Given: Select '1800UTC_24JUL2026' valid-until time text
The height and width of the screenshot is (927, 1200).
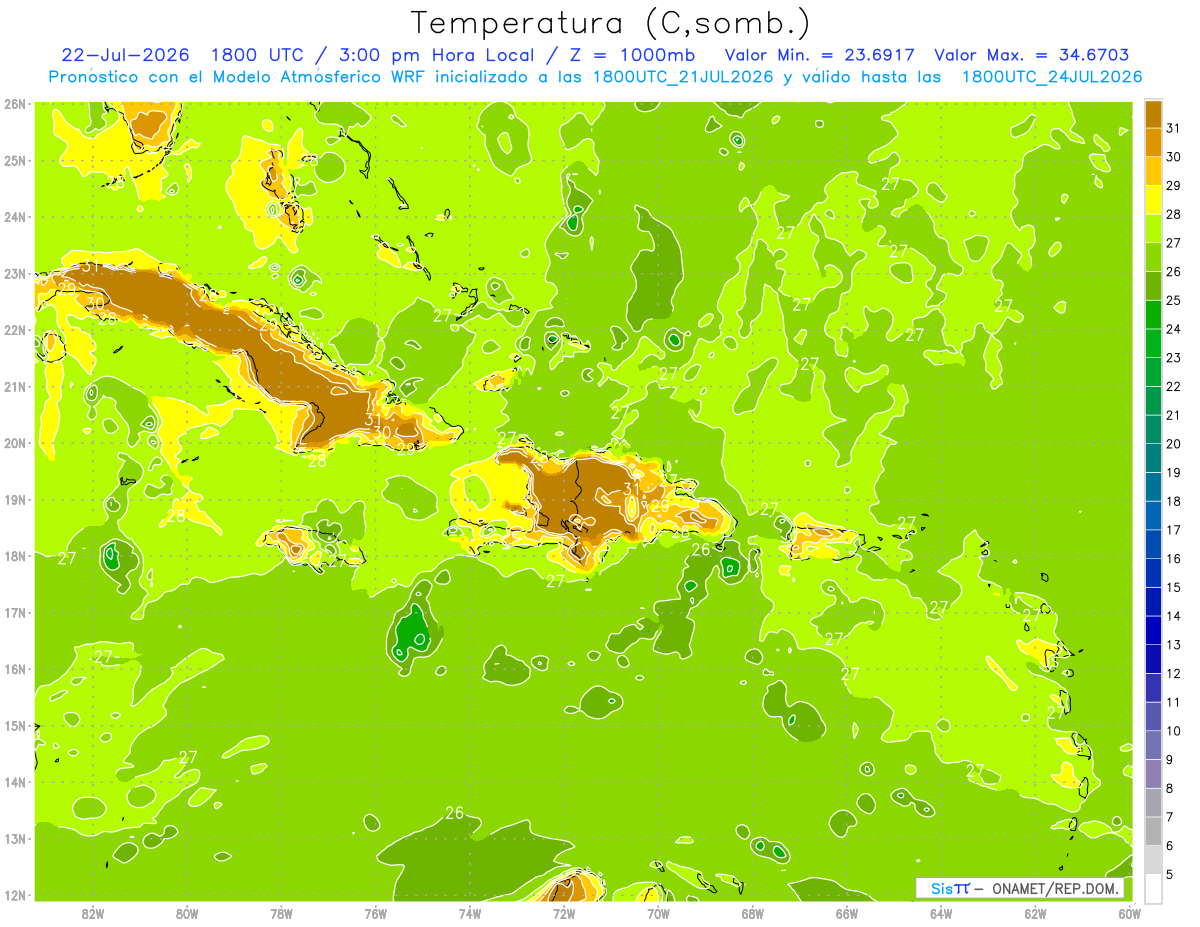Looking at the screenshot, I should click(1051, 77).
